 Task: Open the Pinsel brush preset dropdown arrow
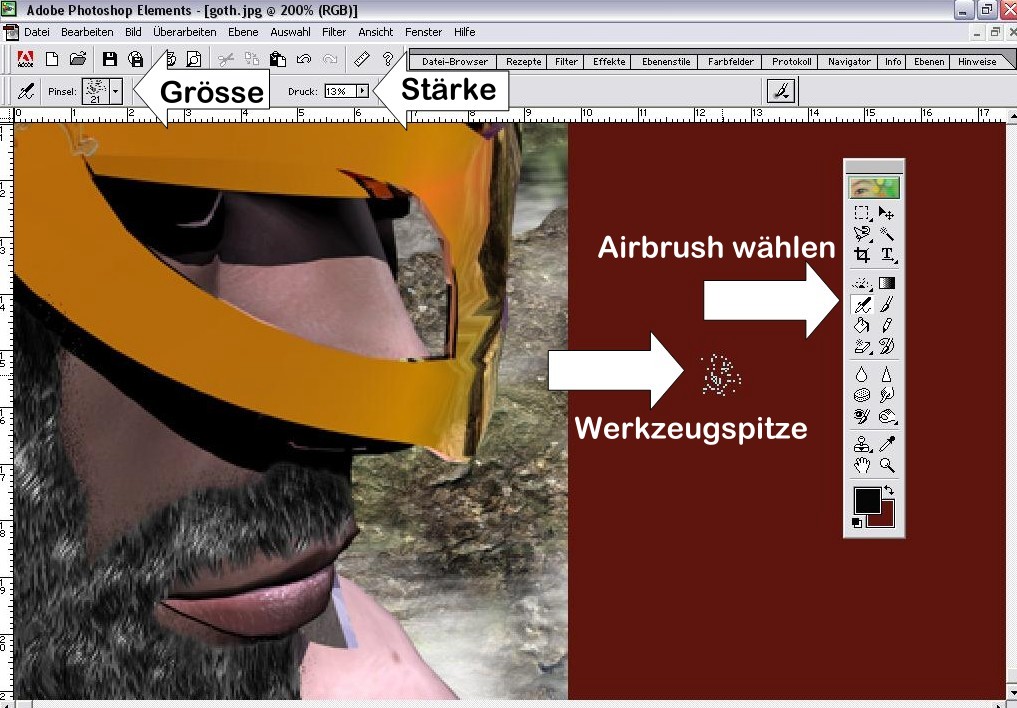click(x=115, y=91)
